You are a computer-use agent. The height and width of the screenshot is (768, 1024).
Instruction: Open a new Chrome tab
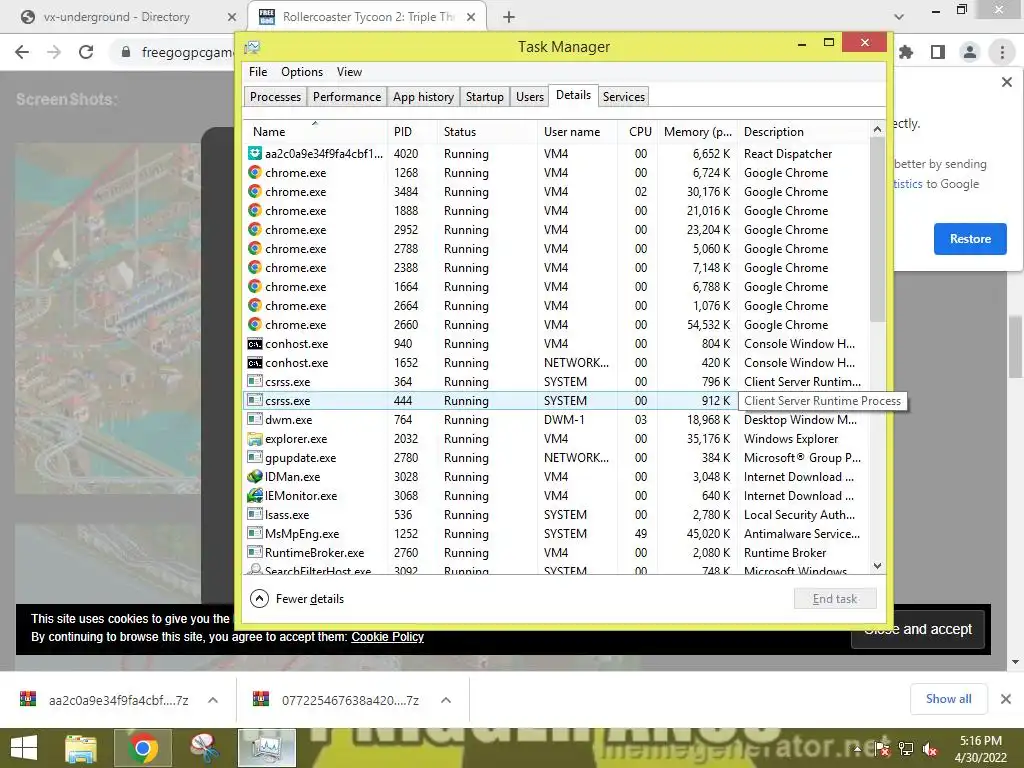click(509, 17)
